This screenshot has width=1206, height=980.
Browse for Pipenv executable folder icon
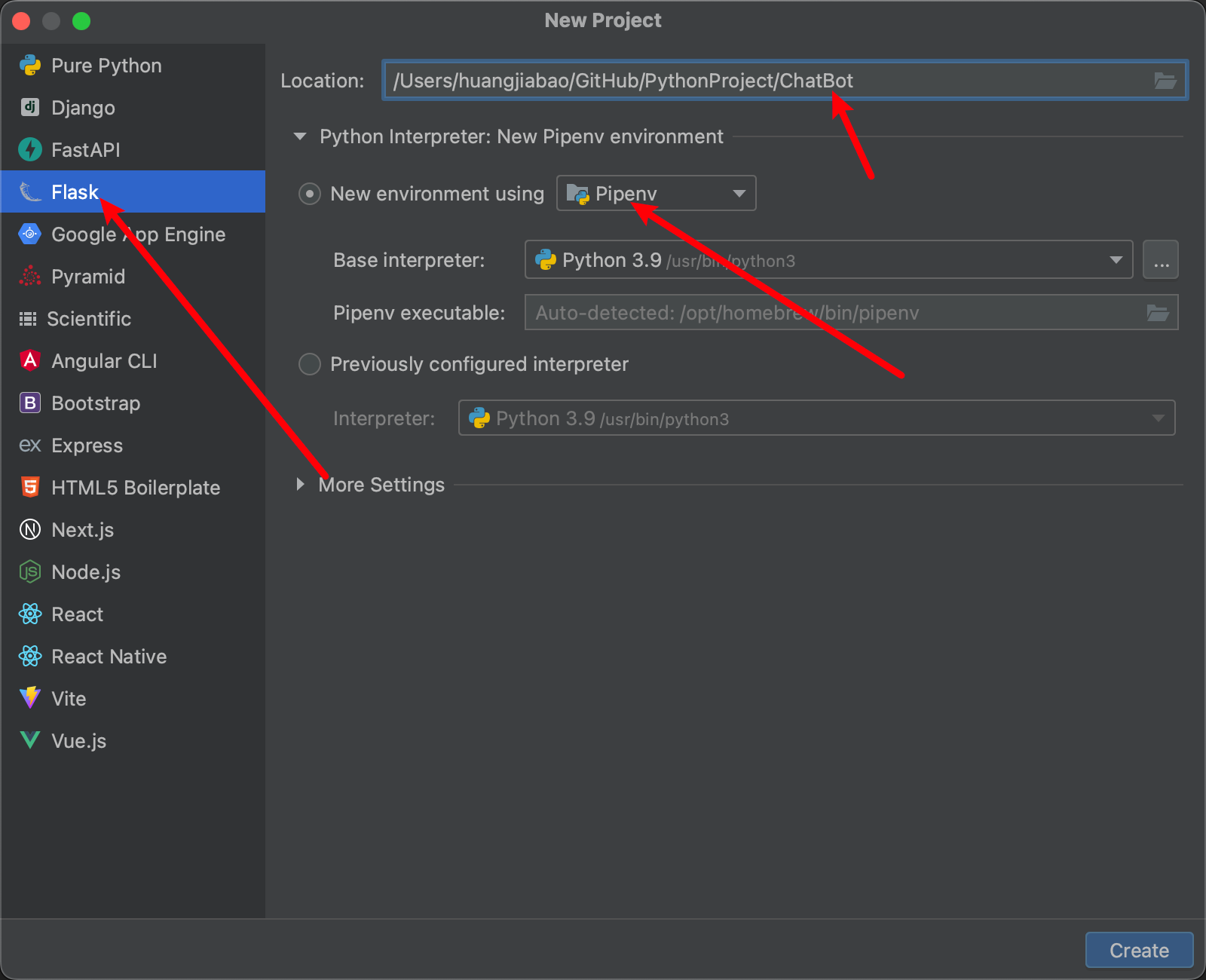click(x=1158, y=313)
